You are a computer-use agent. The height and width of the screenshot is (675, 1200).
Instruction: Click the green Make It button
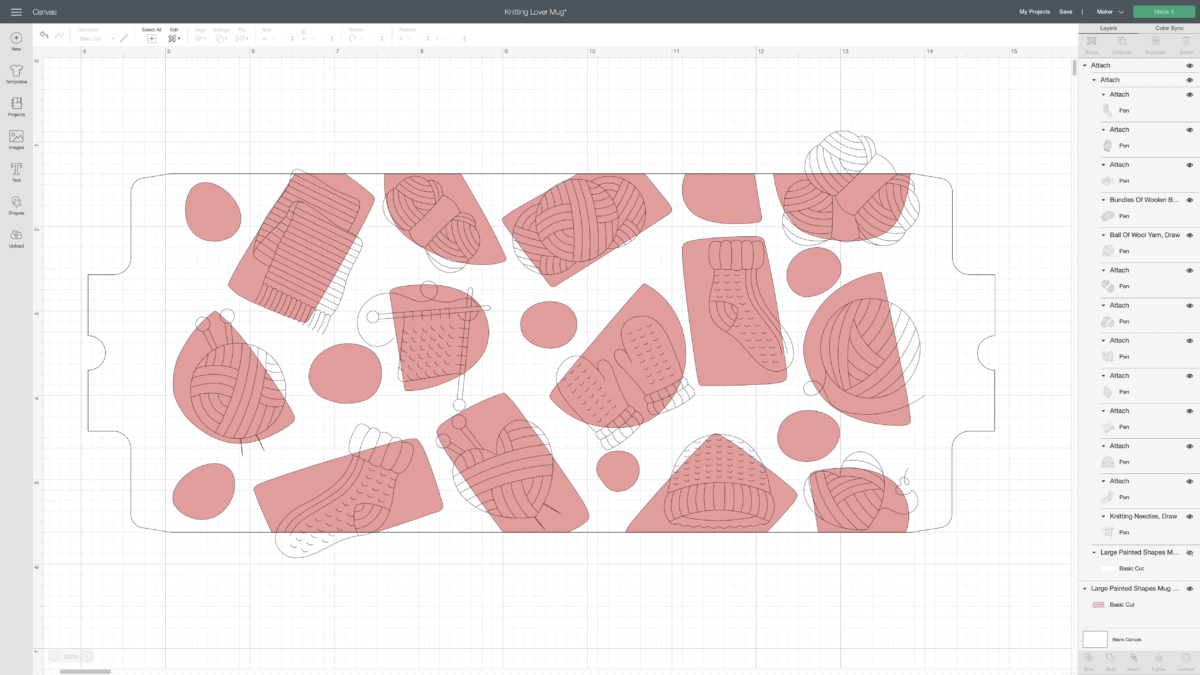pos(1163,11)
